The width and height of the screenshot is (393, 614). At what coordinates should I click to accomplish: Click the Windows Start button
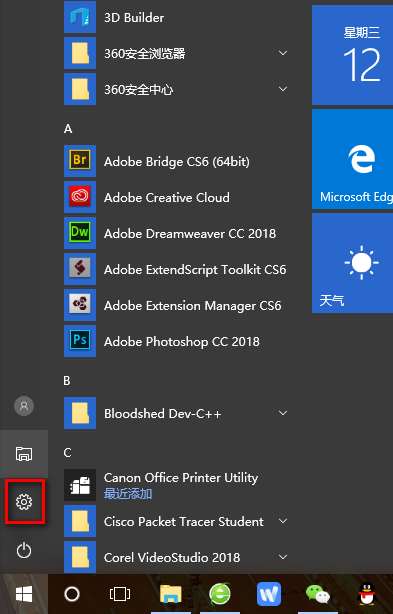point(24,594)
